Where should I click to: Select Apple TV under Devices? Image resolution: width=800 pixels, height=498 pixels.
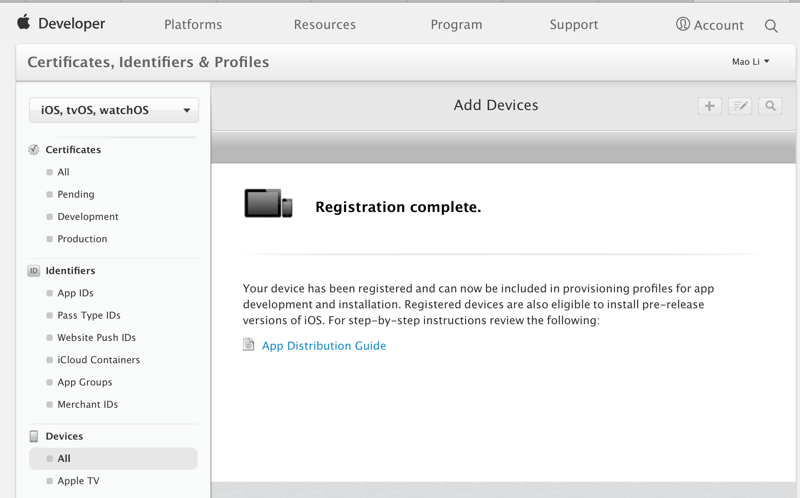point(78,481)
